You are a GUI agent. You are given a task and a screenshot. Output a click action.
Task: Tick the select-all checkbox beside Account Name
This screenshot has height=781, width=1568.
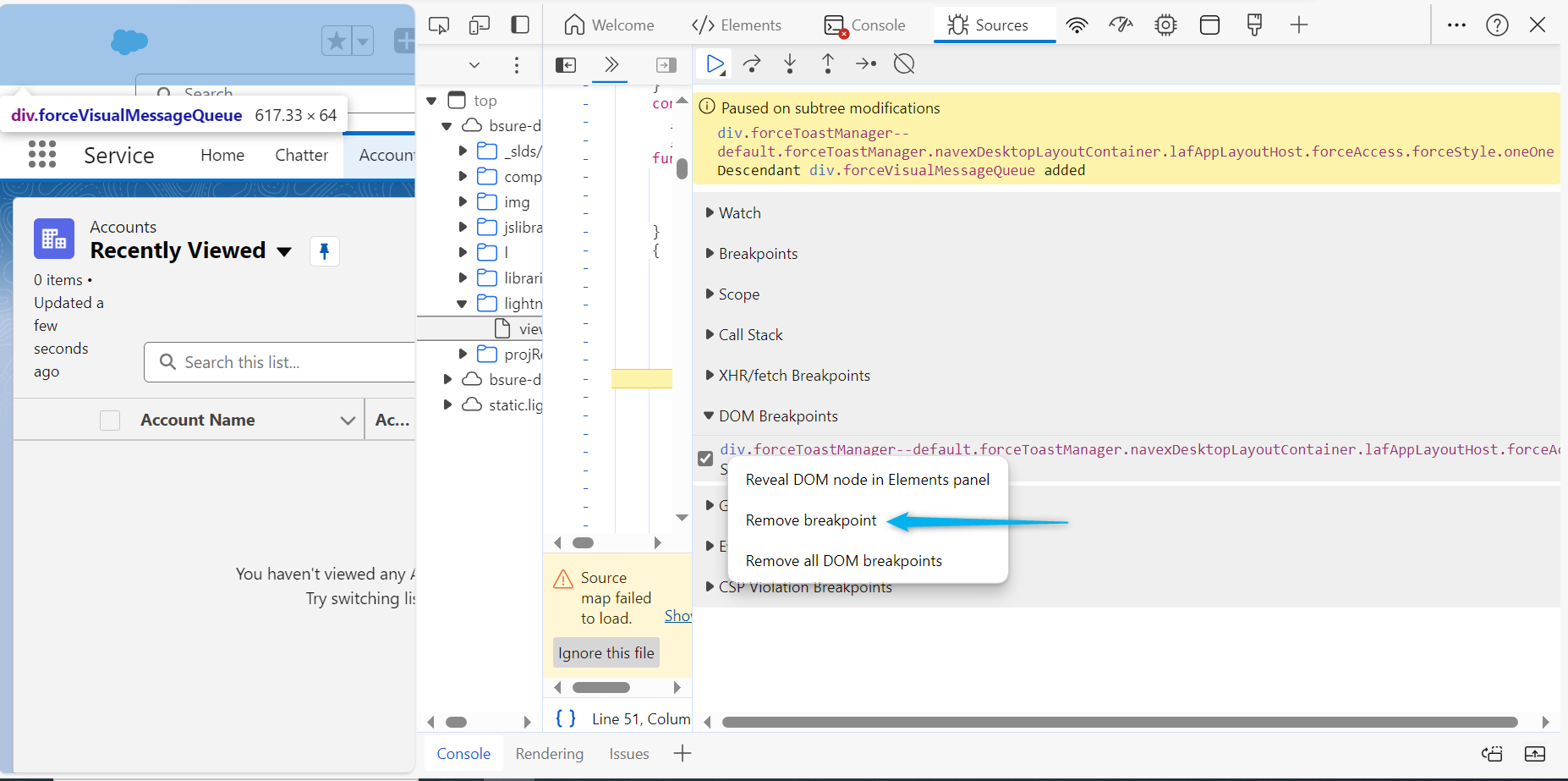click(110, 421)
